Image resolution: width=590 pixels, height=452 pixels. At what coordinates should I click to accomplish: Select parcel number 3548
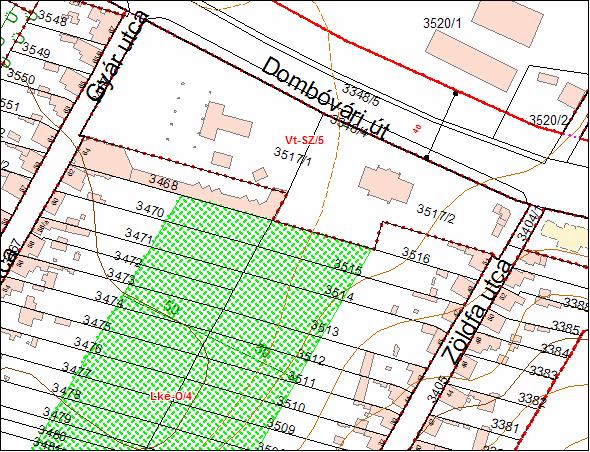pos(53,18)
